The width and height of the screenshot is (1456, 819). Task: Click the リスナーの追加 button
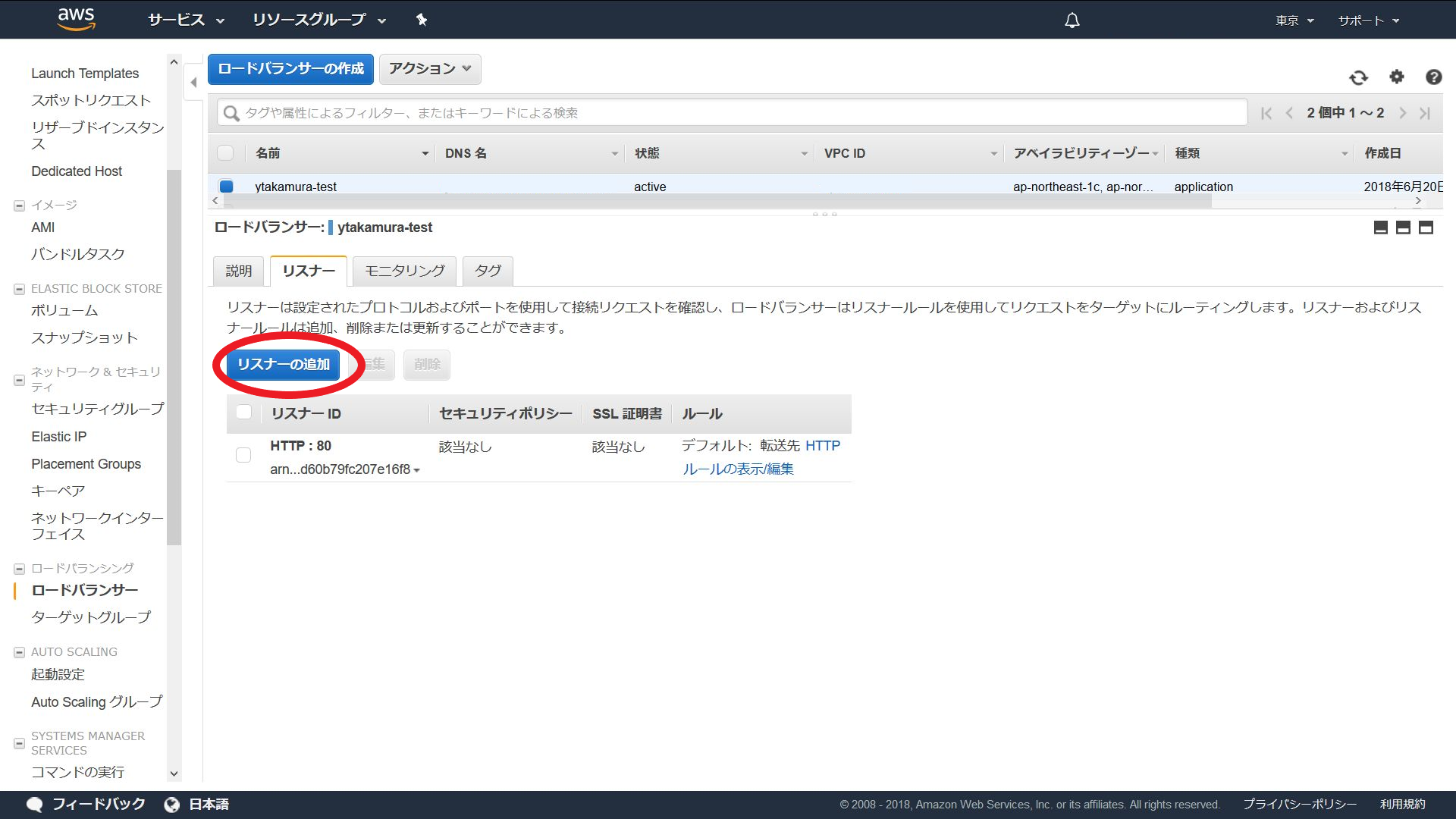click(x=283, y=364)
